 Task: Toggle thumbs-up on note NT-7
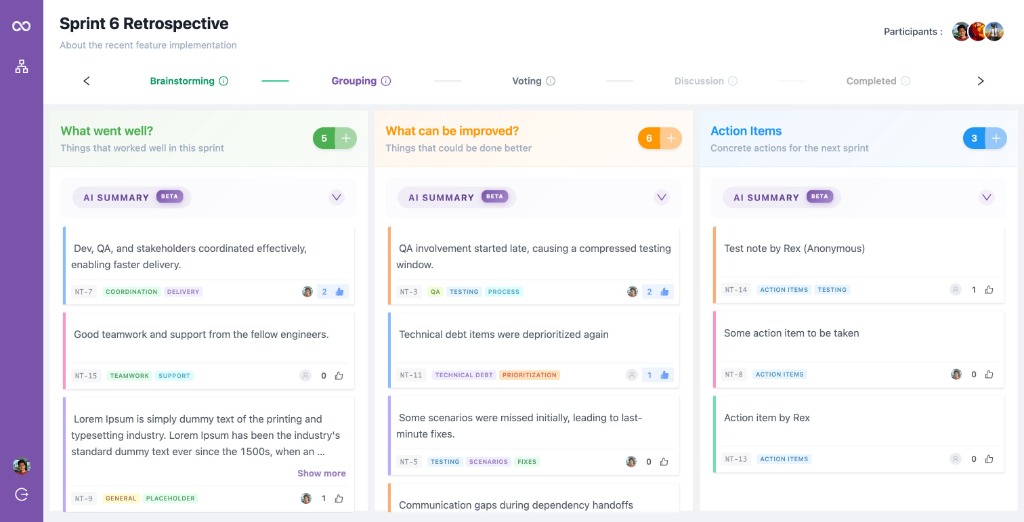pos(340,292)
